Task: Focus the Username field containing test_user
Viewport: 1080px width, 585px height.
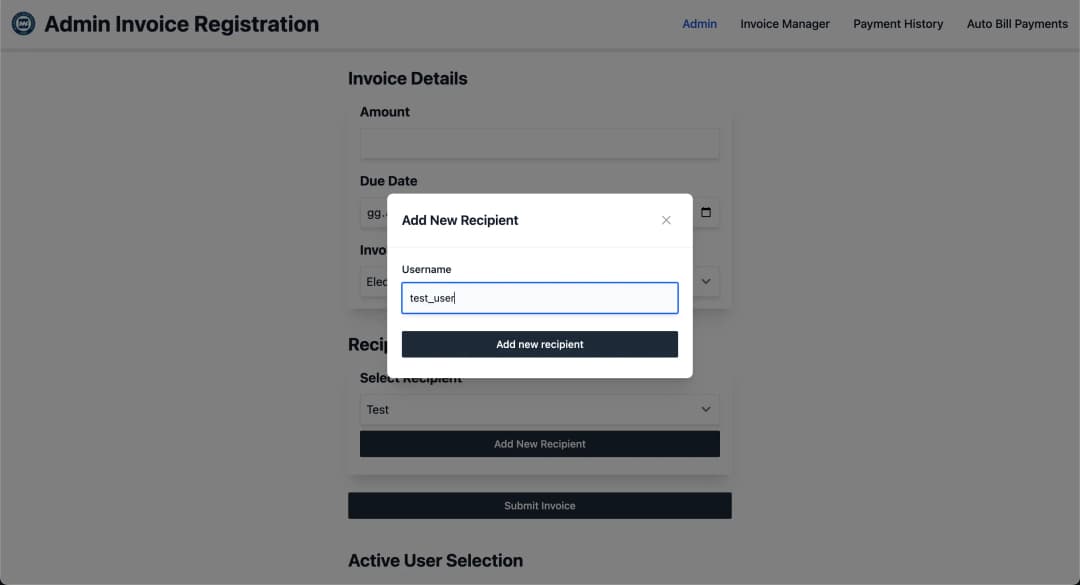Action: point(539,298)
